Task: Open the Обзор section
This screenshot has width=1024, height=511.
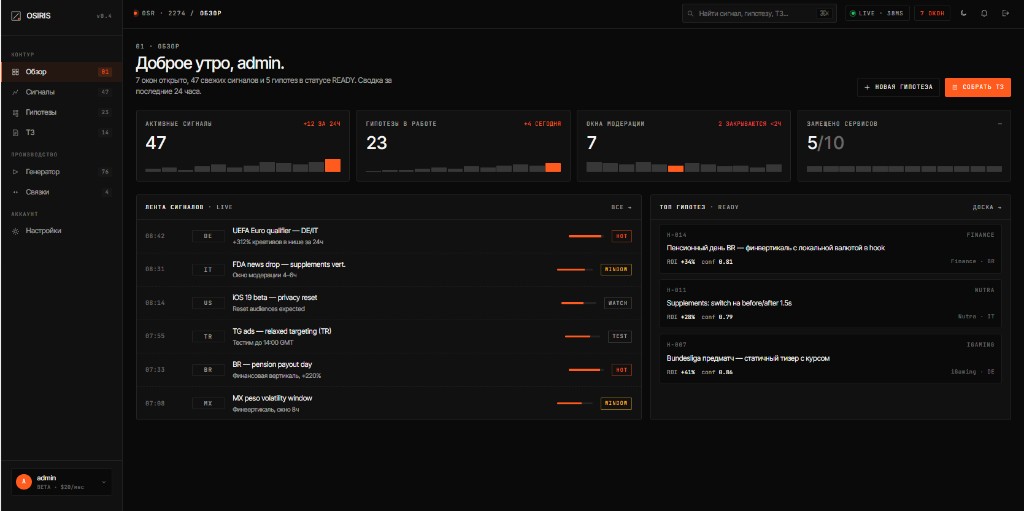Action: click(61, 72)
